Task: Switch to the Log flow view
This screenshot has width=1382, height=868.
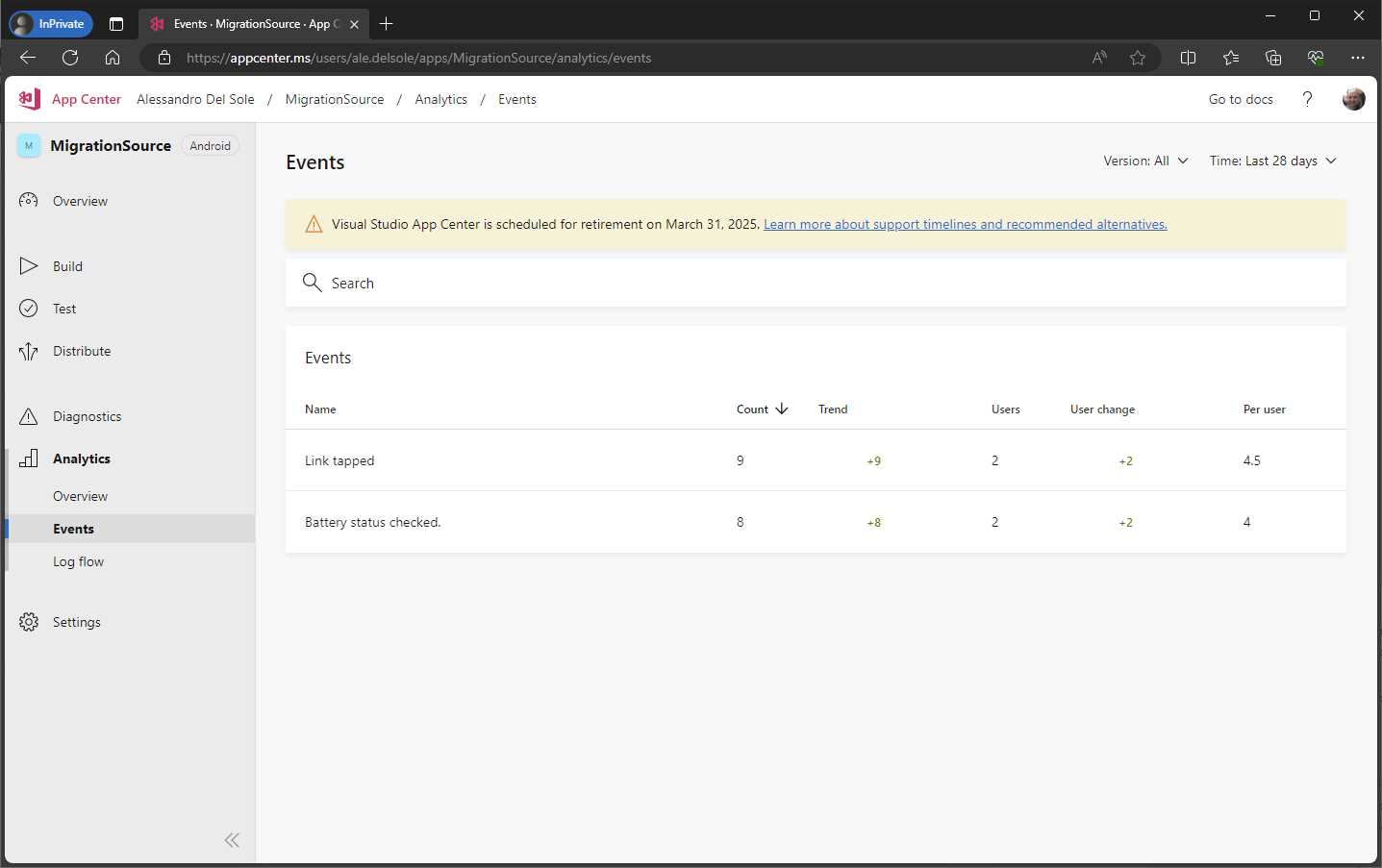Action: click(78, 561)
